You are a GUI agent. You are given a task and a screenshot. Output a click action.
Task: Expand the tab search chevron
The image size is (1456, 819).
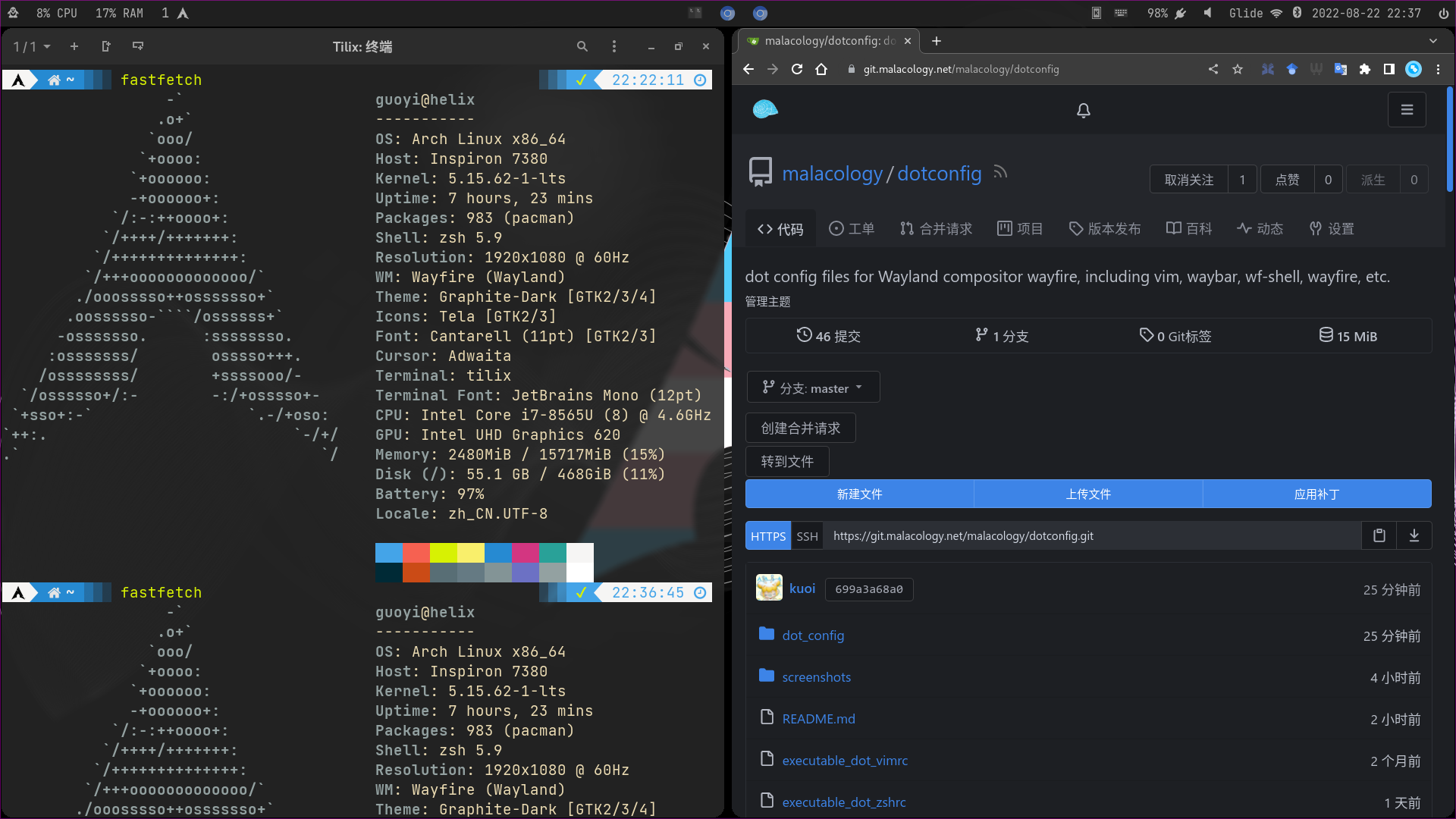pos(1433,41)
